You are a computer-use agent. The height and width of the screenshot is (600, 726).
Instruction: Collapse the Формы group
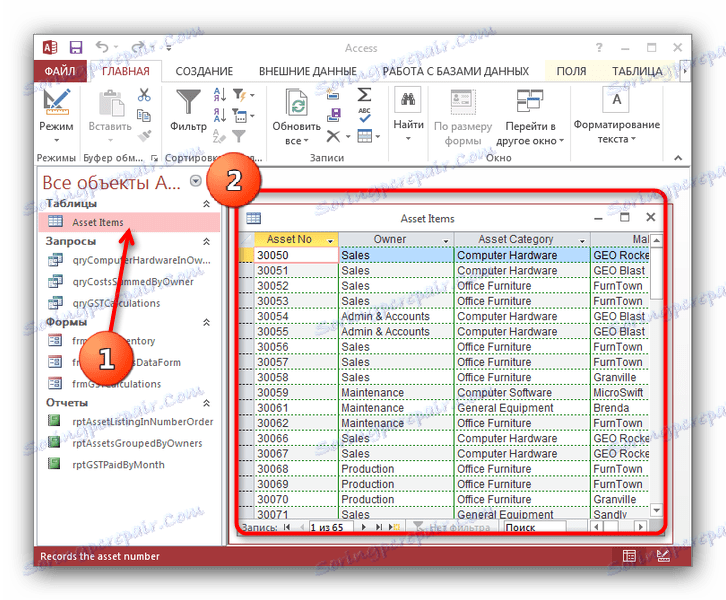pos(207,322)
